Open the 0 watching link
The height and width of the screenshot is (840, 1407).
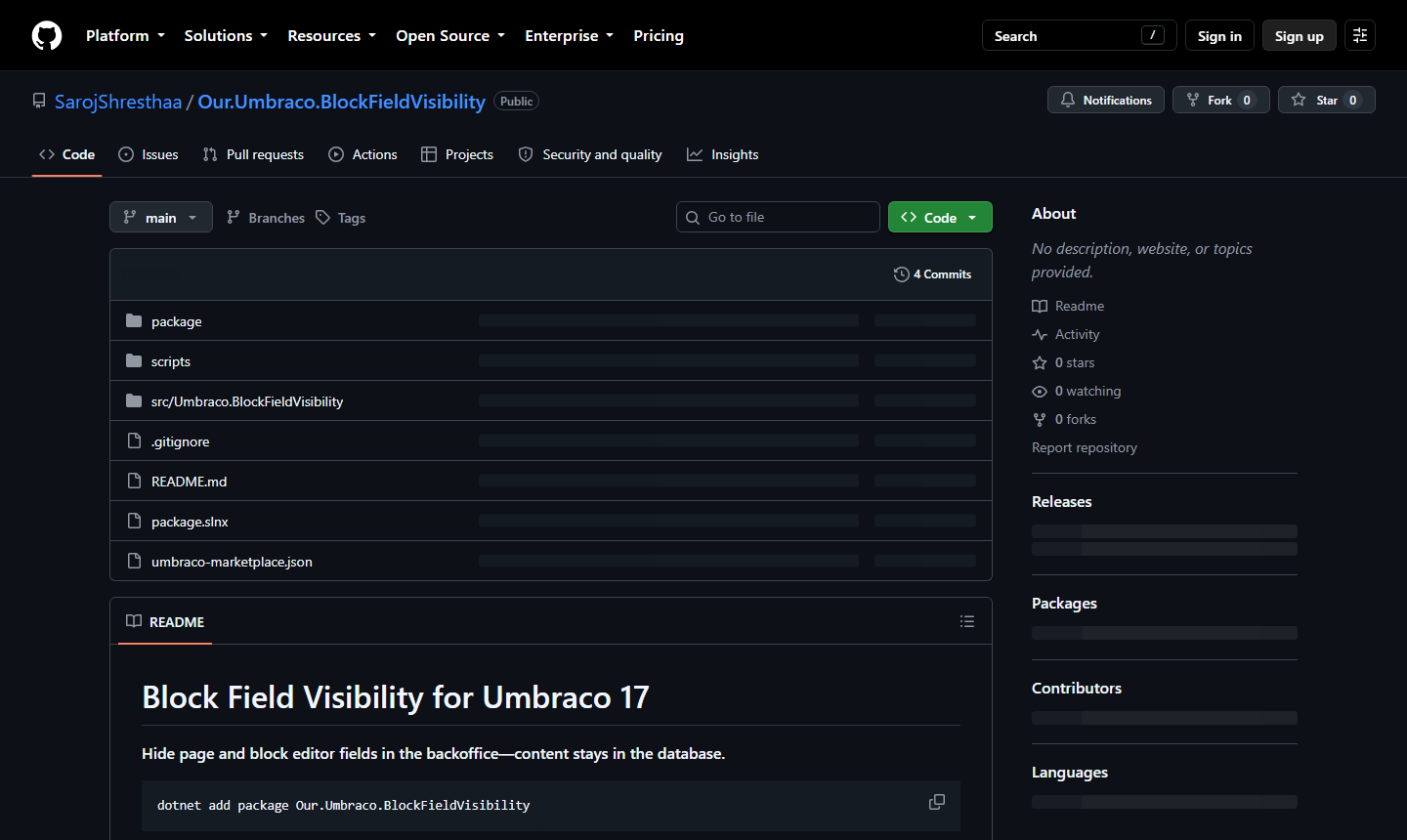click(1077, 391)
